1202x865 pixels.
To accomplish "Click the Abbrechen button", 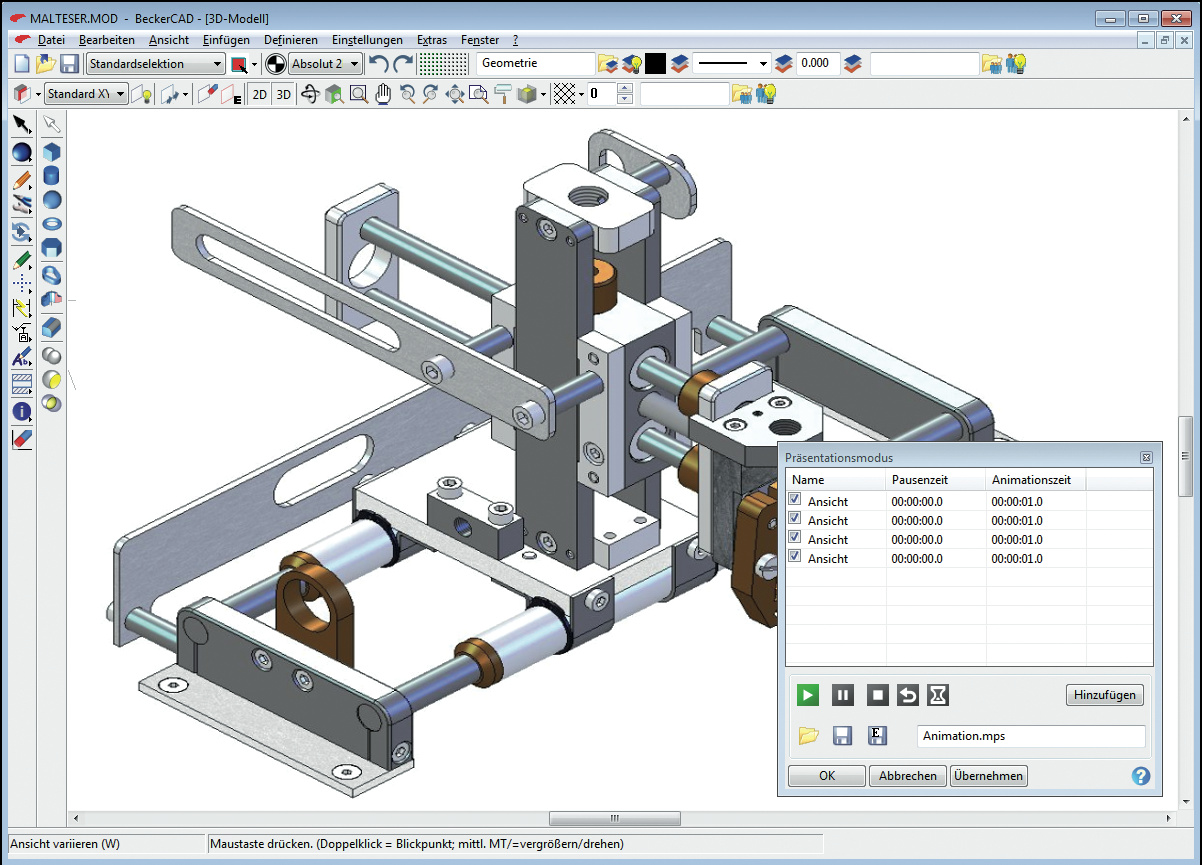I will (908, 776).
